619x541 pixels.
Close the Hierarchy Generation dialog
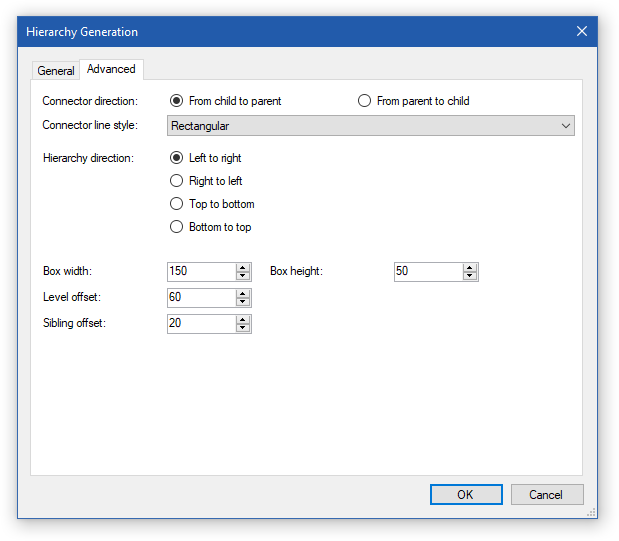[581, 31]
